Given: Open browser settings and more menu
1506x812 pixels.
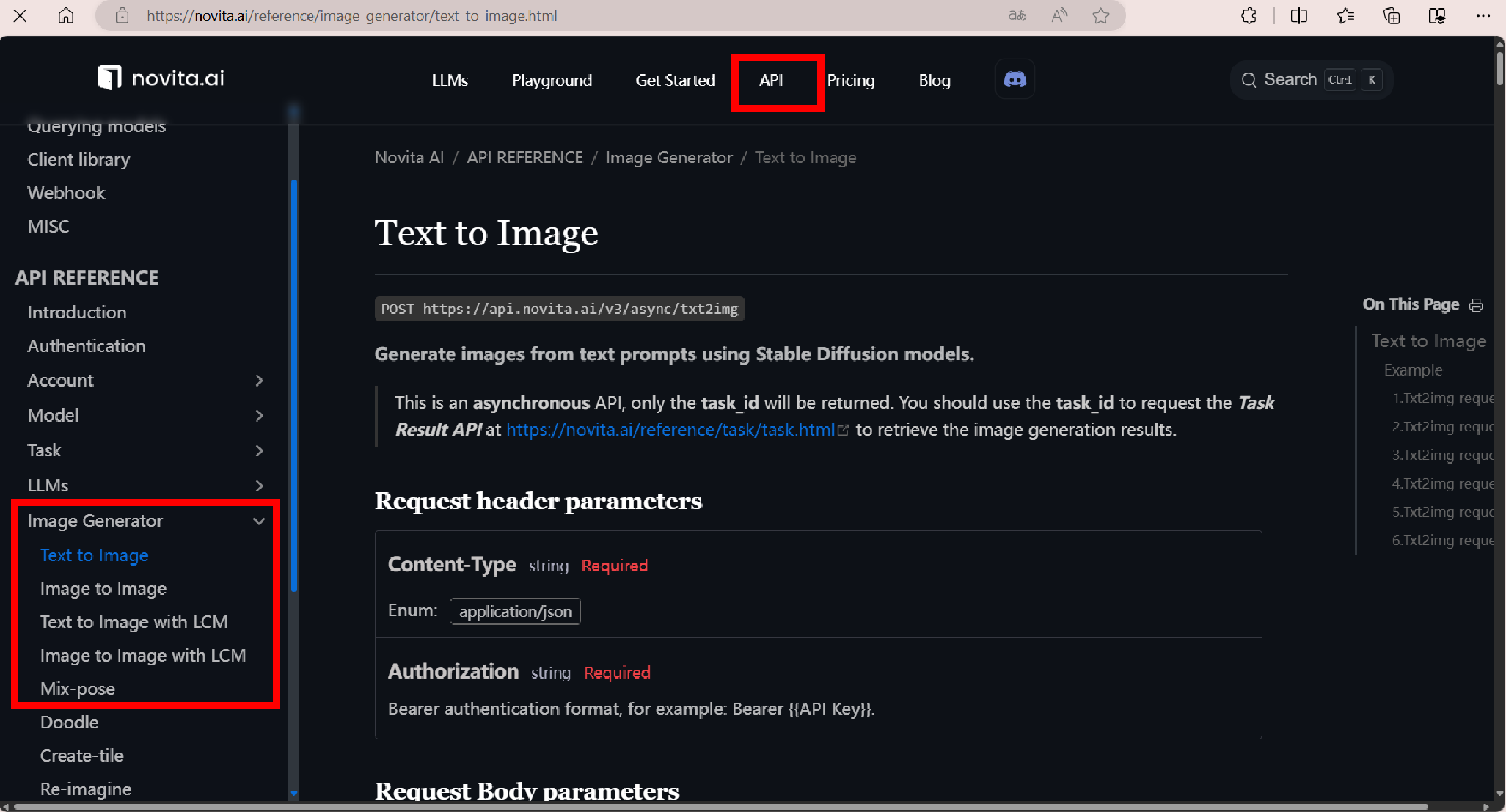Looking at the screenshot, I should pos(1483,15).
